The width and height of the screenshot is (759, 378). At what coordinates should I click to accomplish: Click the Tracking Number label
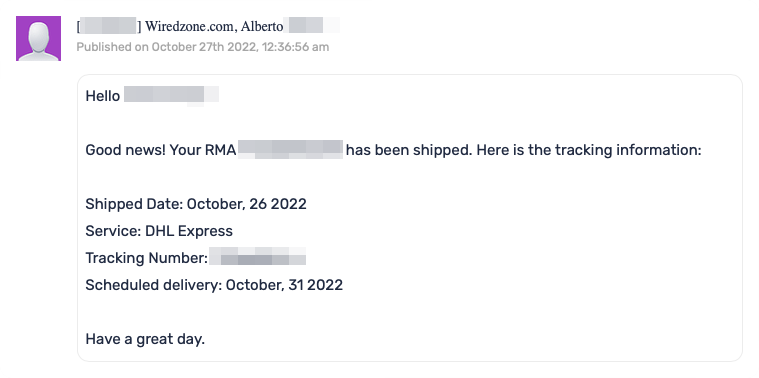tap(147, 258)
